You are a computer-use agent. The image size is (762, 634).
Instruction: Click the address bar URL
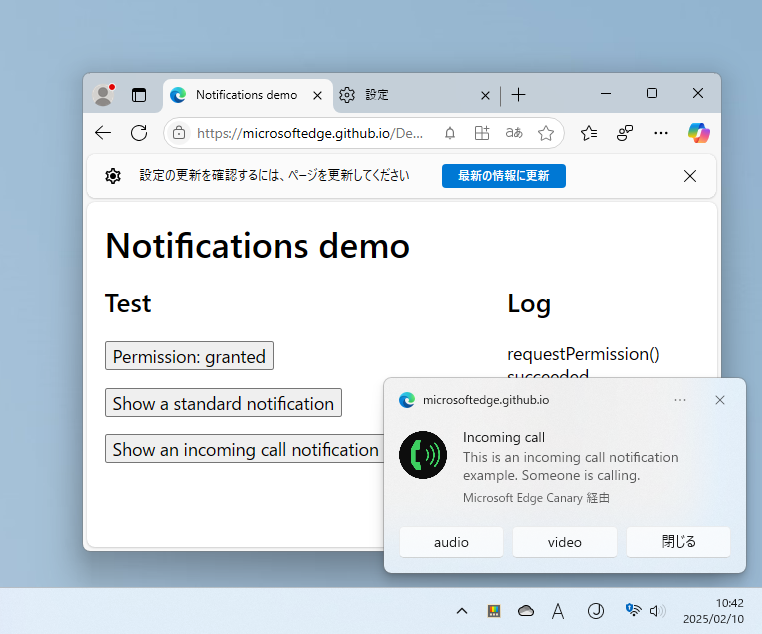click(310, 133)
